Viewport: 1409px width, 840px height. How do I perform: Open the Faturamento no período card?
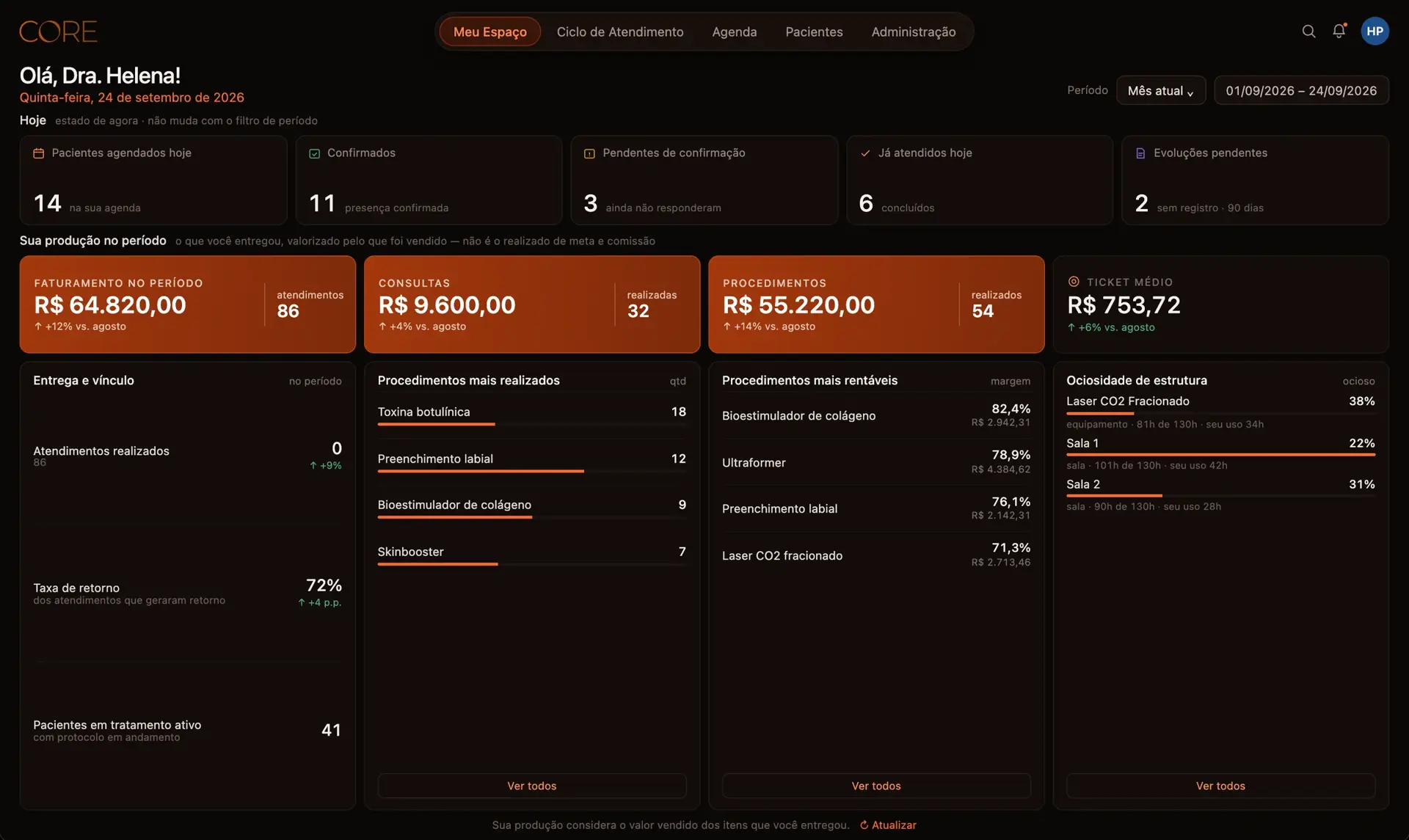click(187, 304)
